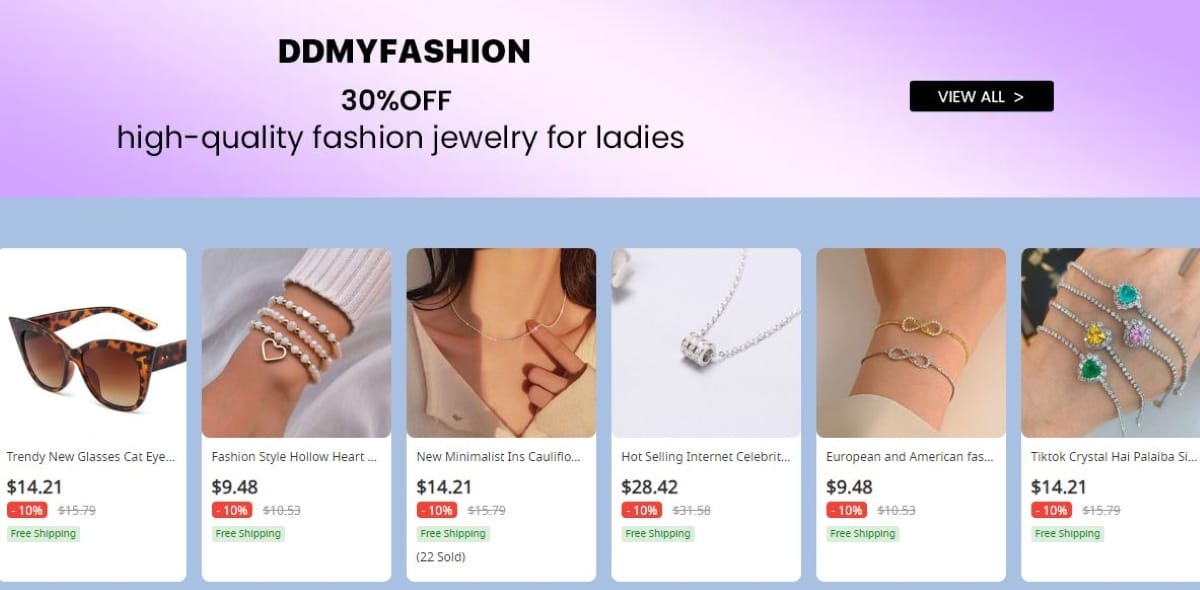Click the $28.42 price on the pendant necklace

(649, 487)
